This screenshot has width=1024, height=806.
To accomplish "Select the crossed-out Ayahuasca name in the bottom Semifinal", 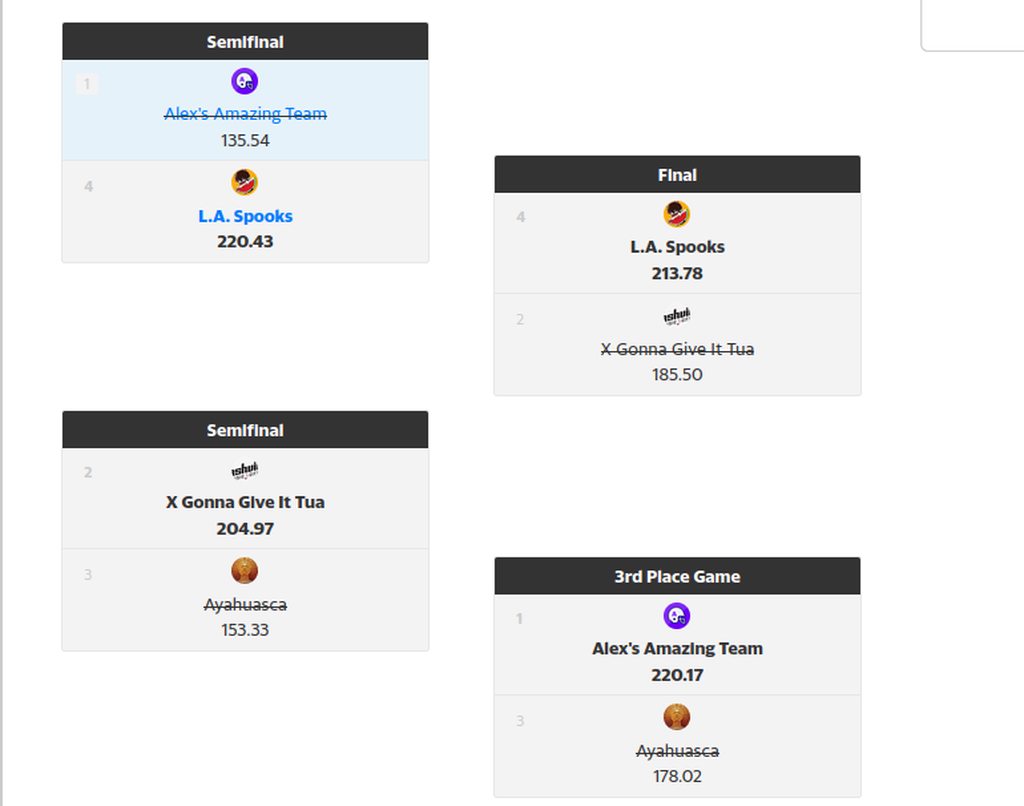I will coord(245,604).
